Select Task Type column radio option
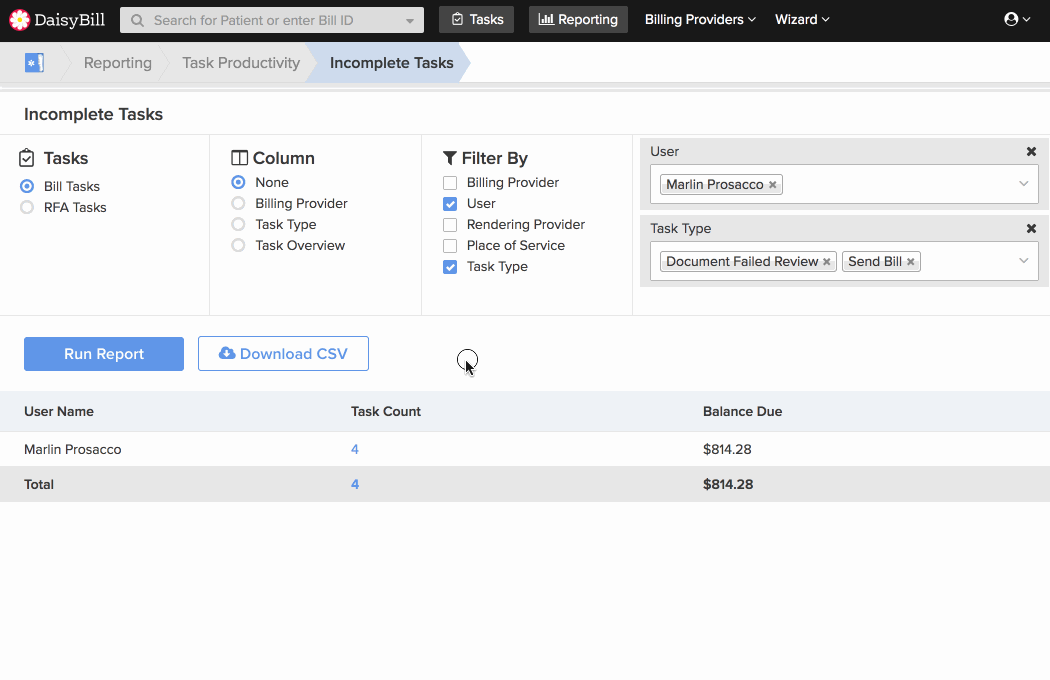 click(x=238, y=224)
